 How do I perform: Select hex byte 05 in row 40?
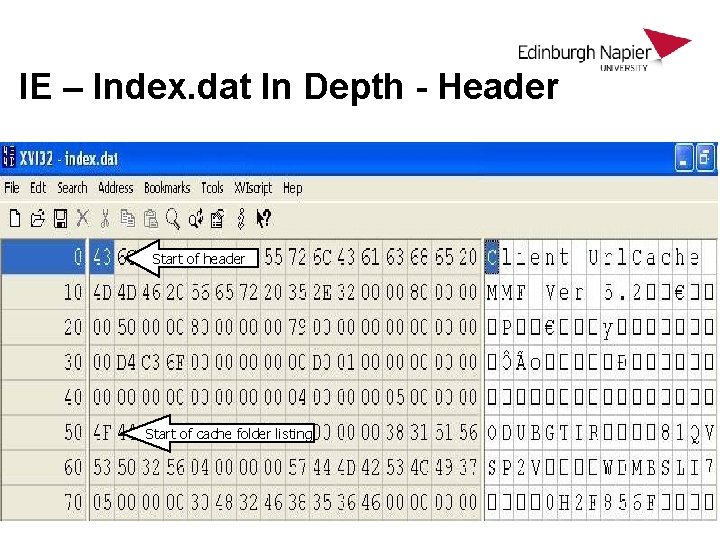click(395, 398)
